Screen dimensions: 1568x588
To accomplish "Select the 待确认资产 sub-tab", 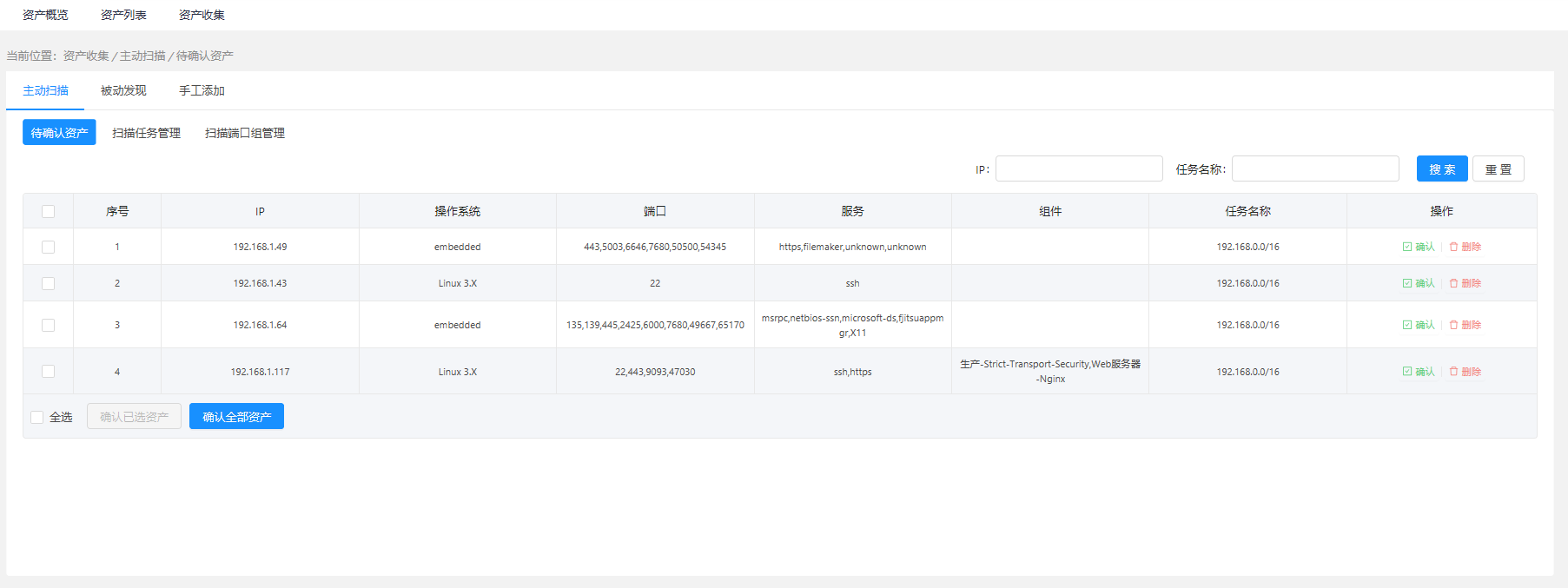I will pos(59,133).
